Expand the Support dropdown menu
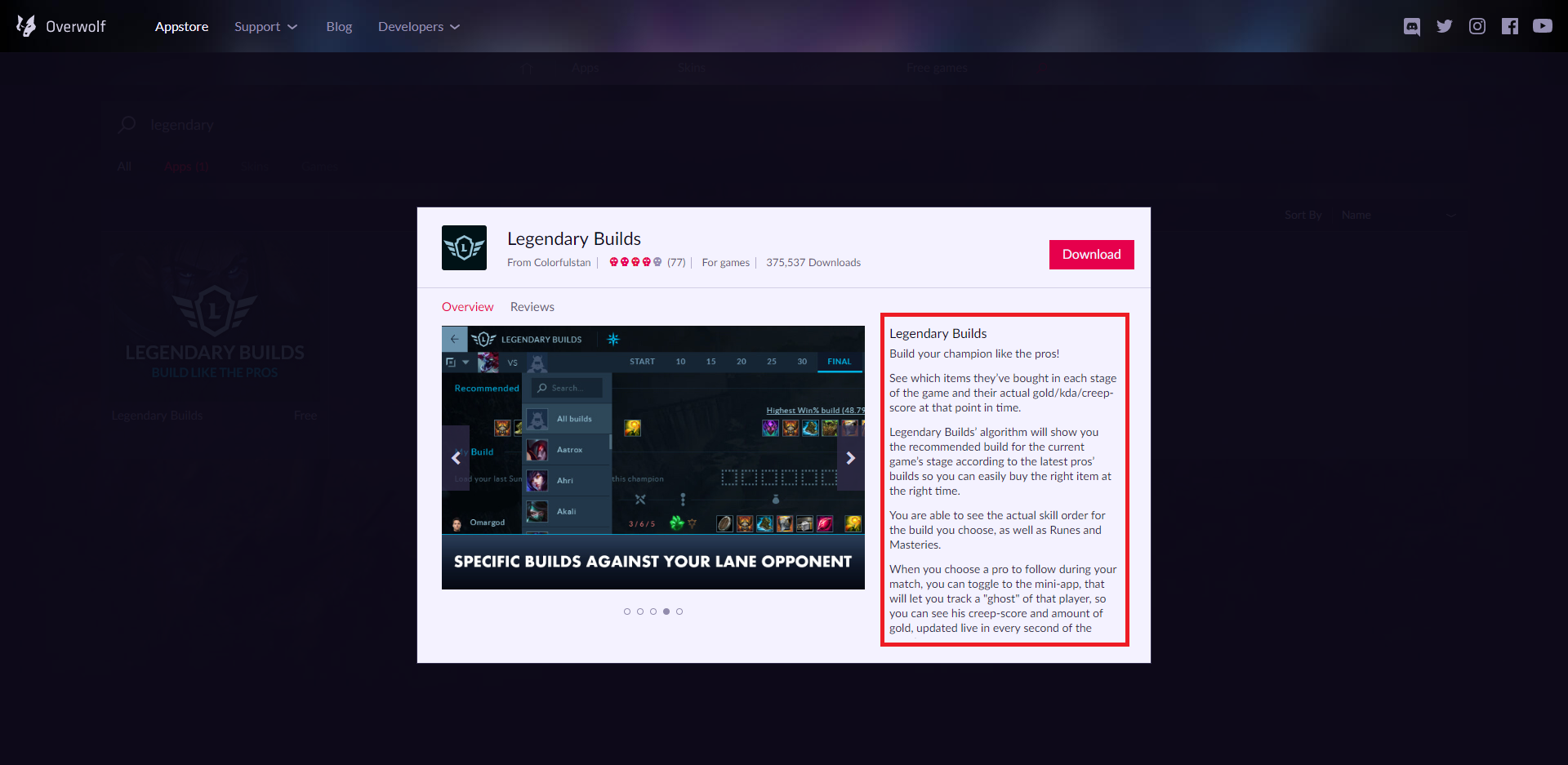This screenshot has height=765, width=1568. 265,27
